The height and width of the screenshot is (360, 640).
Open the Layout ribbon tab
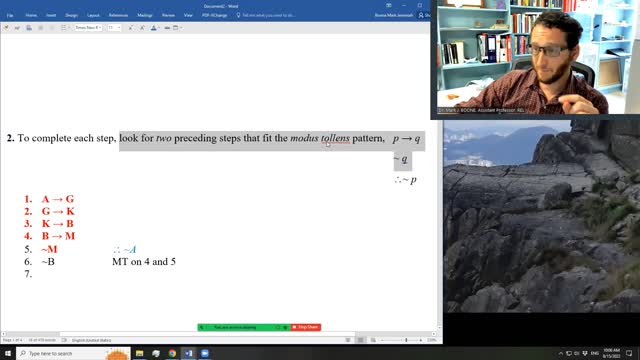pyautogui.click(x=93, y=15)
